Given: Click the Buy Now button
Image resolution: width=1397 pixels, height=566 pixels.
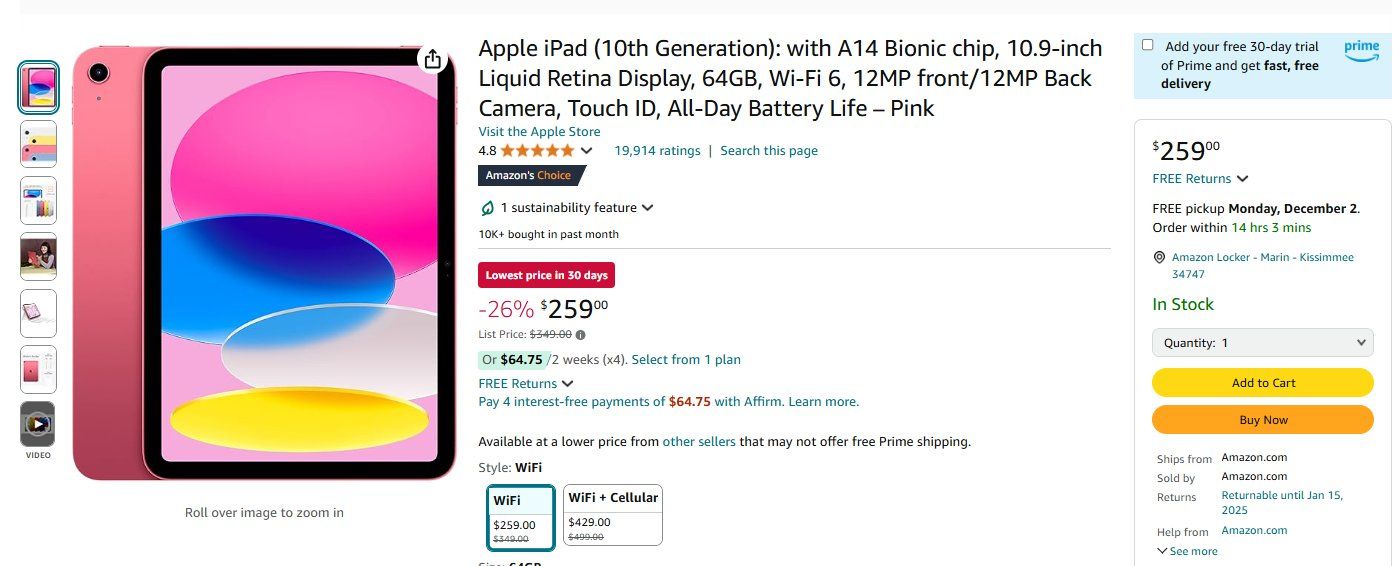Looking at the screenshot, I should [1263, 420].
